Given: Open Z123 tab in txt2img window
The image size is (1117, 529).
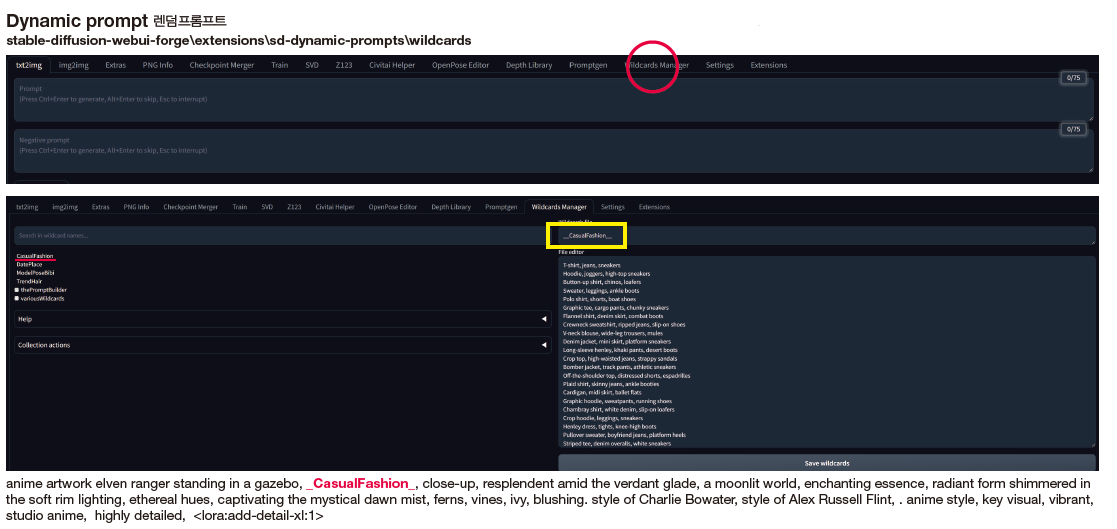Looking at the screenshot, I should click(x=344, y=65).
